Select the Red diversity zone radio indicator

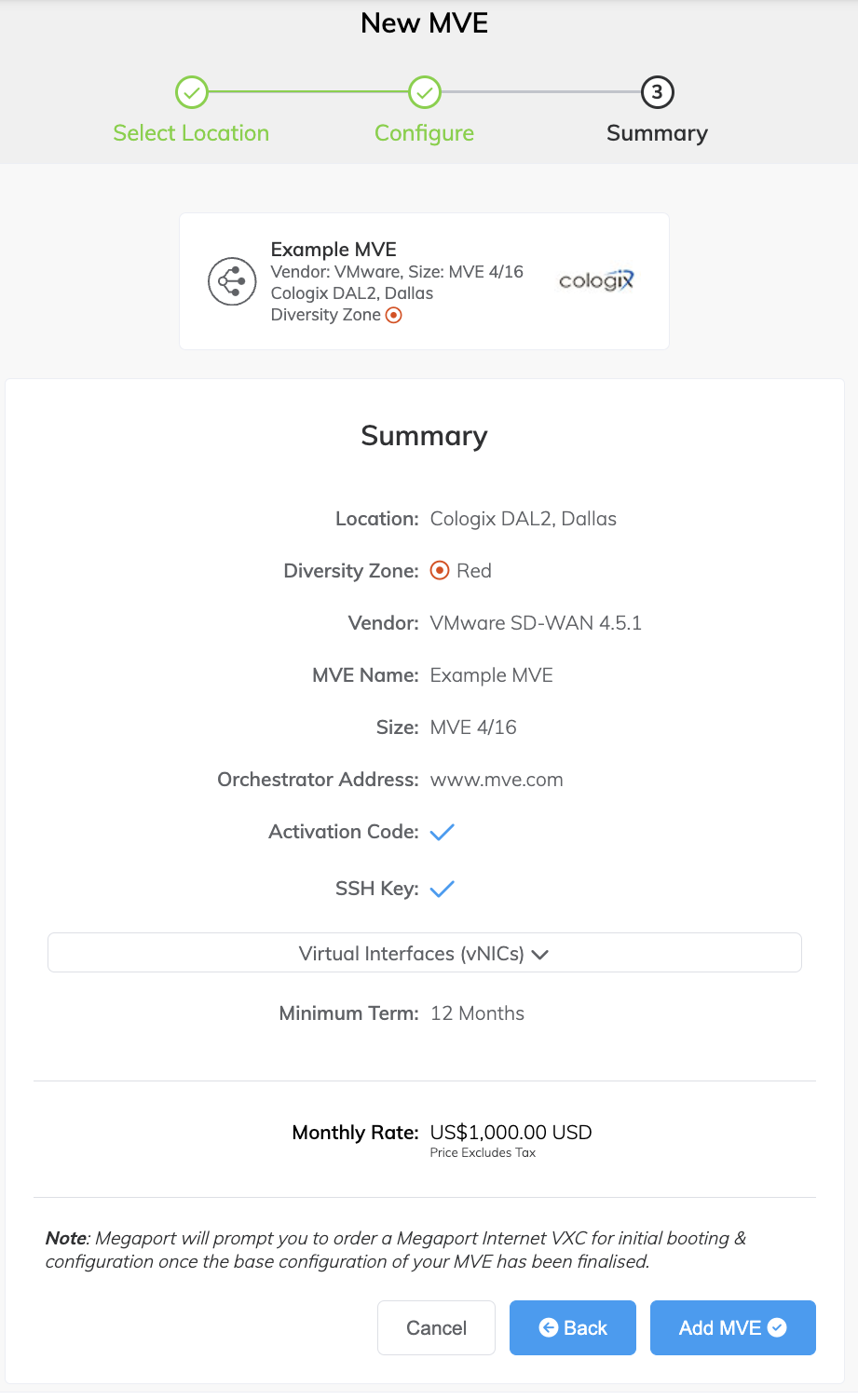[440, 570]
